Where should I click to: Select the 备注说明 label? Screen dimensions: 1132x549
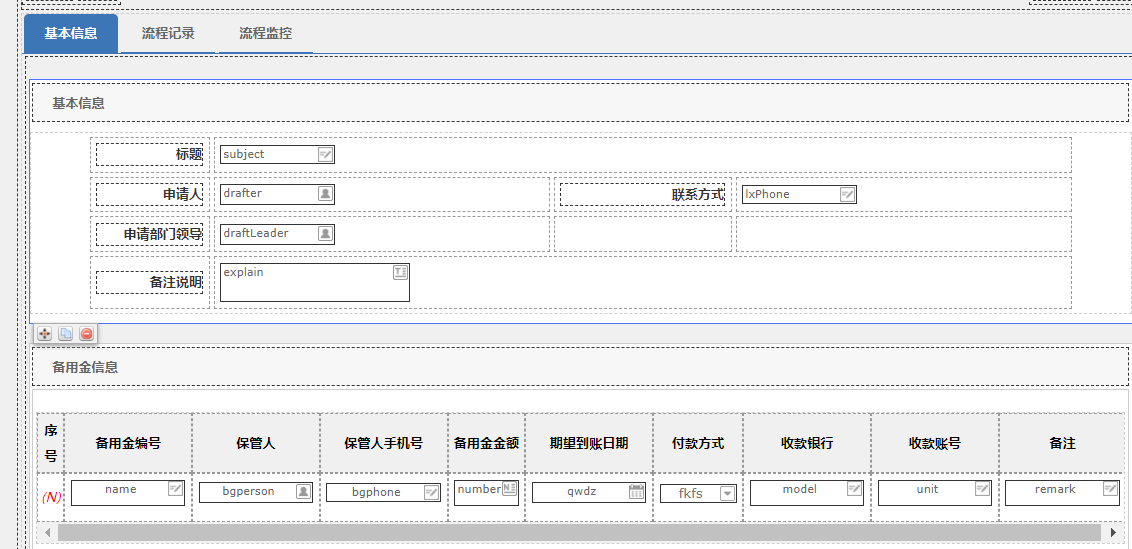(149, 282)
